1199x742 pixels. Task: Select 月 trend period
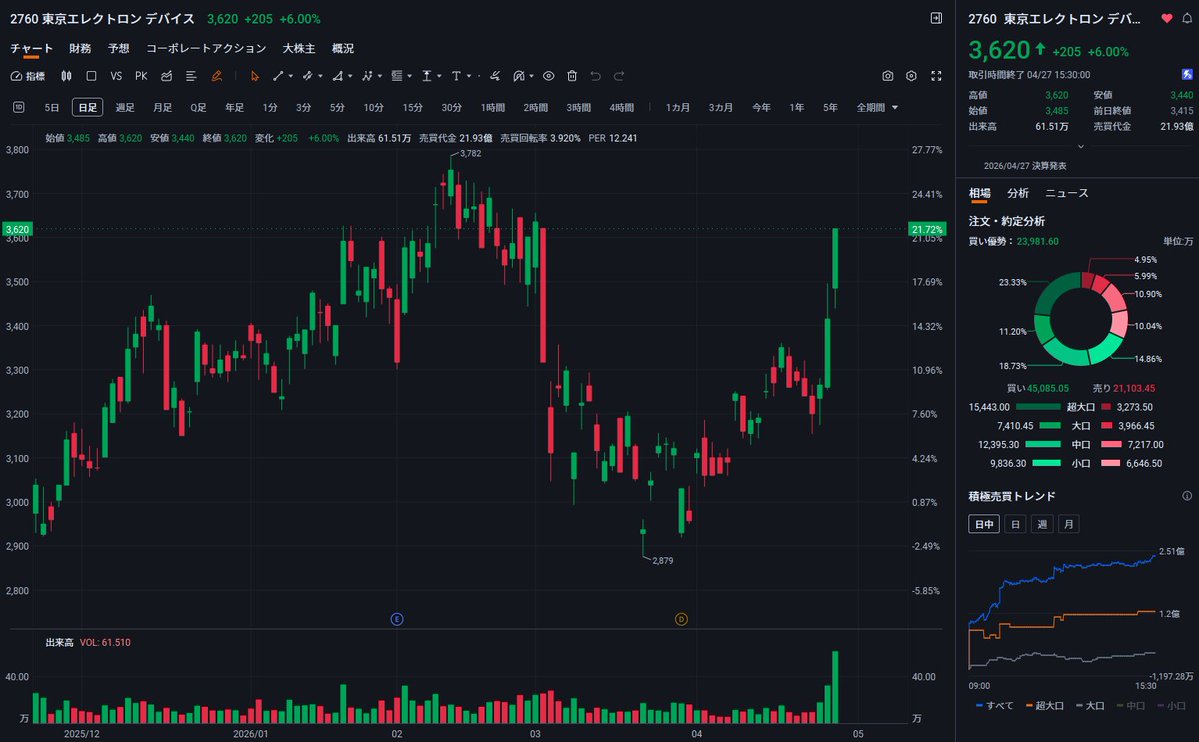1068,524
